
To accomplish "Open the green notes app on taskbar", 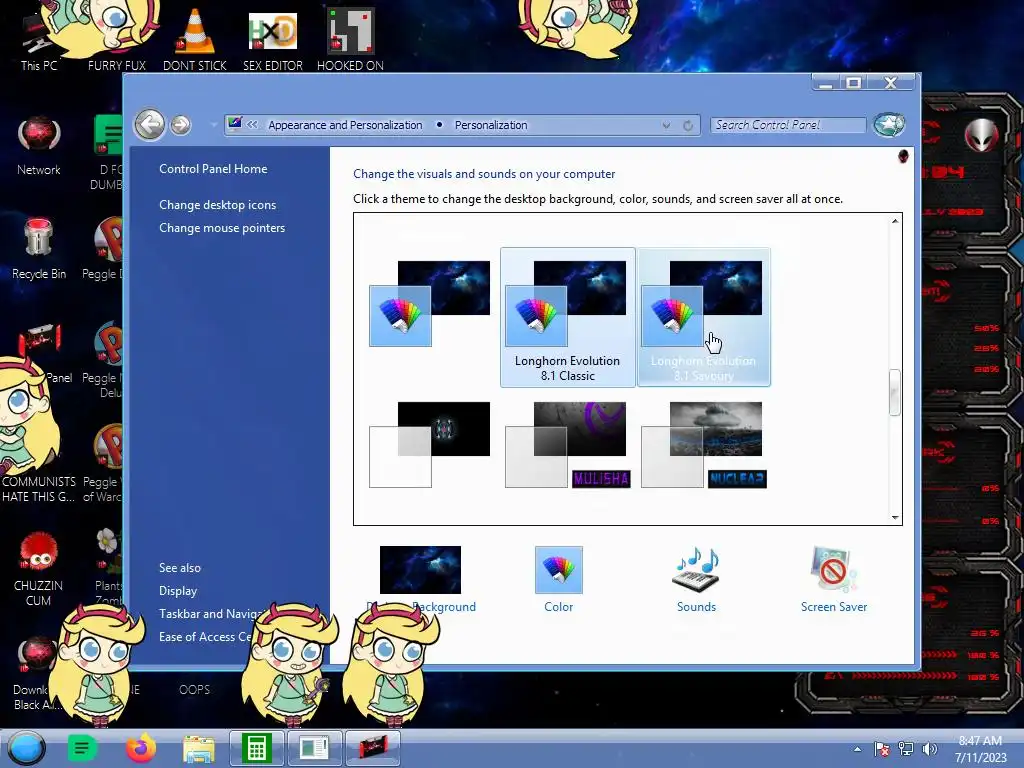I will click(82, 748).
